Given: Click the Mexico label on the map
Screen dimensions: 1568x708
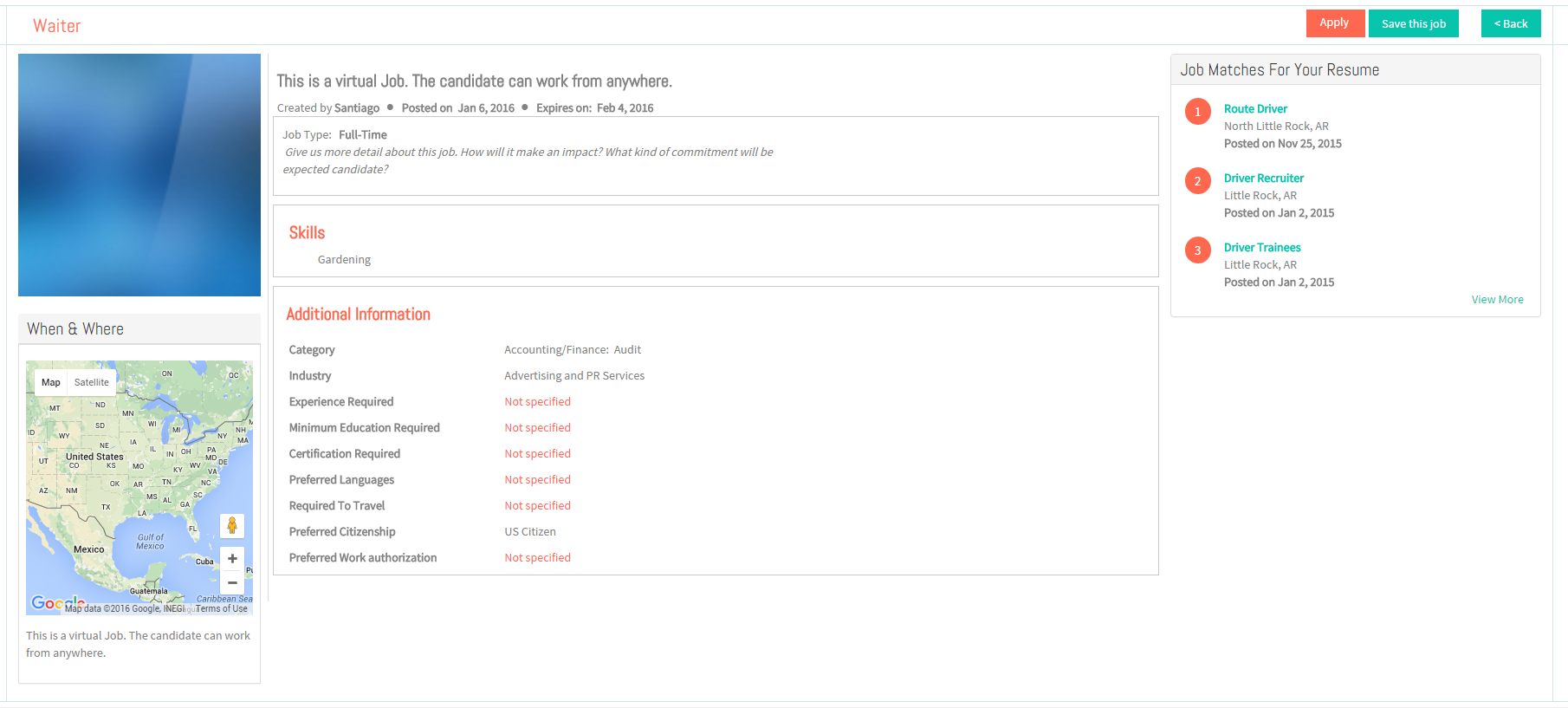Looking at the screenshot, I should [x=88, y=549].
